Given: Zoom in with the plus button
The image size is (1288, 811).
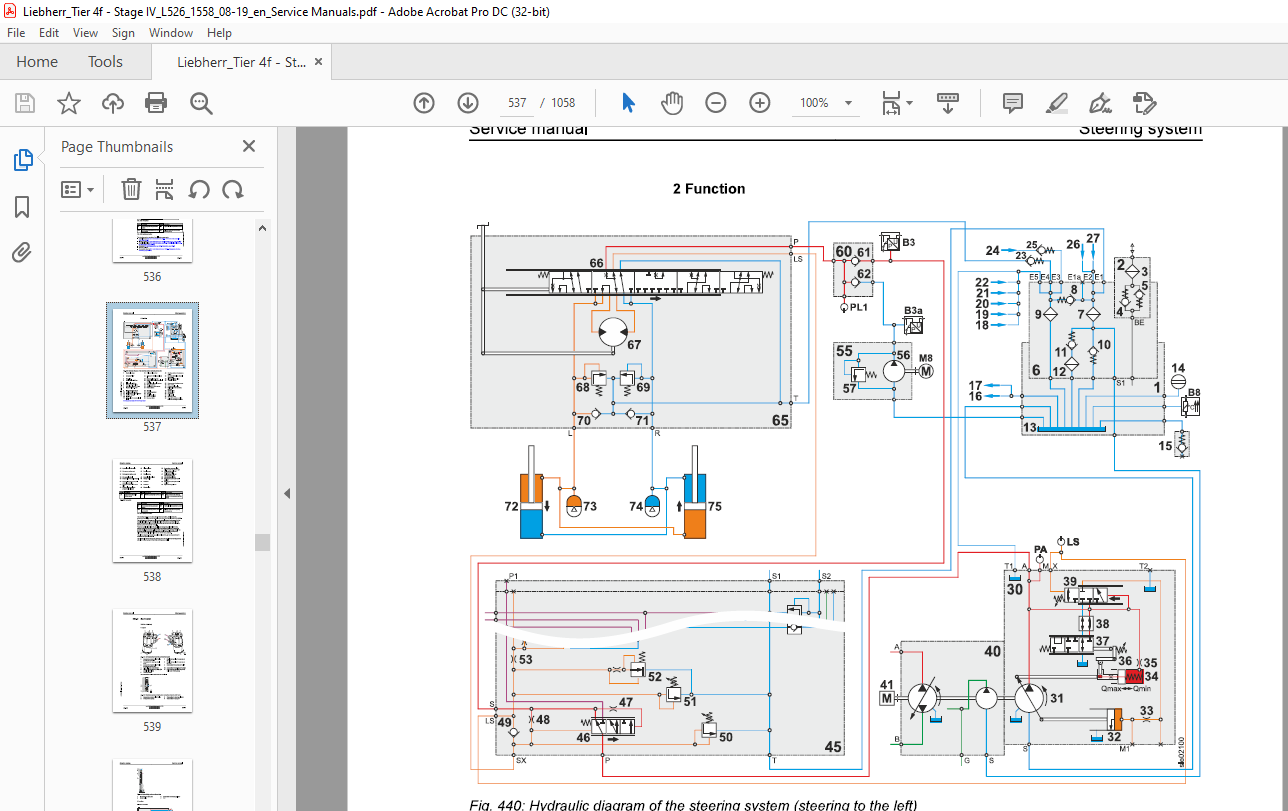Looking at the screenshot, I should pos(760,103).
